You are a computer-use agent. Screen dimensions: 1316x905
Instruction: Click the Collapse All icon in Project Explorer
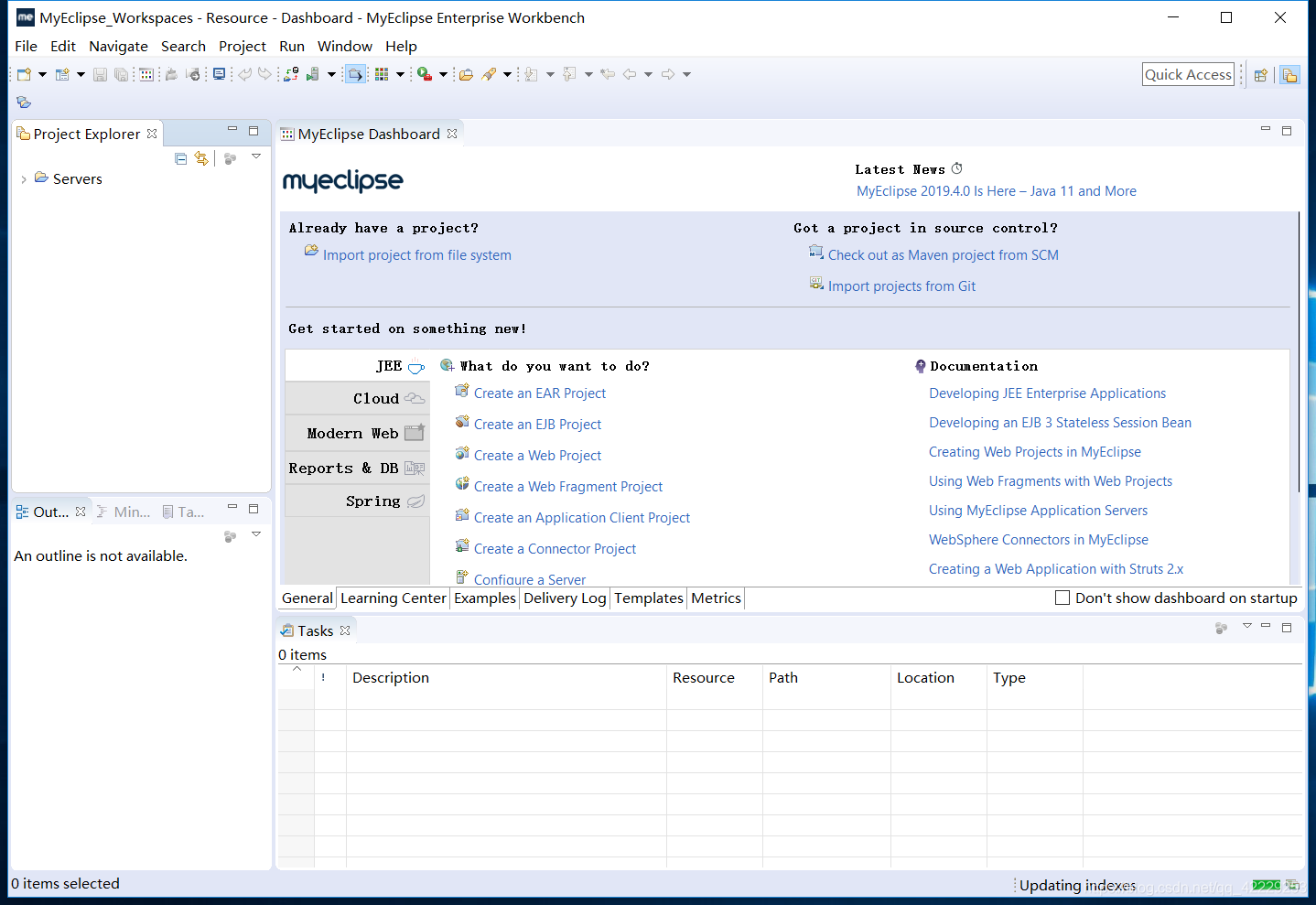180,158
